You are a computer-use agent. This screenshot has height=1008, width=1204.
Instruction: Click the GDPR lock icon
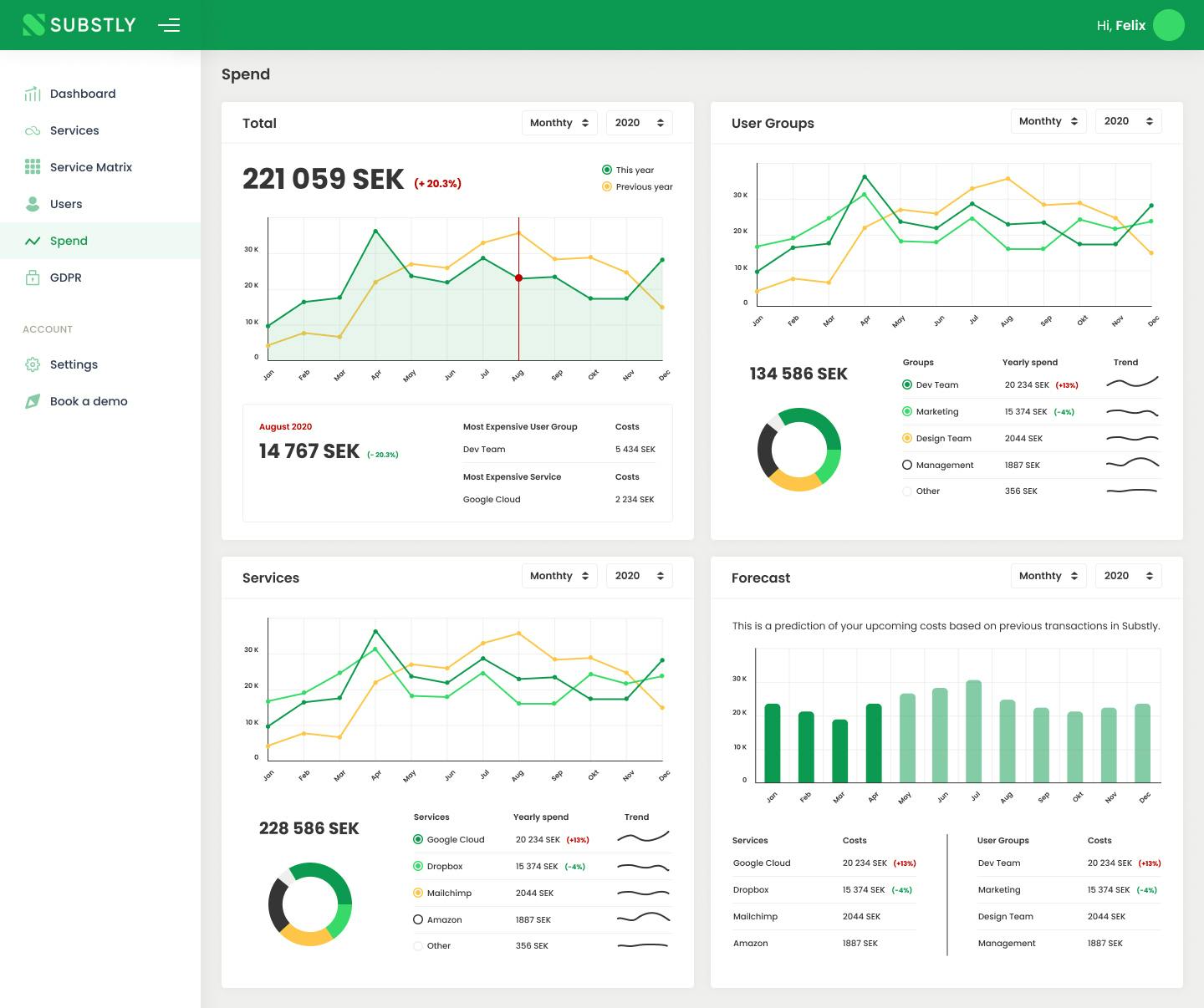pyautogui.click(x=33, y=277)
